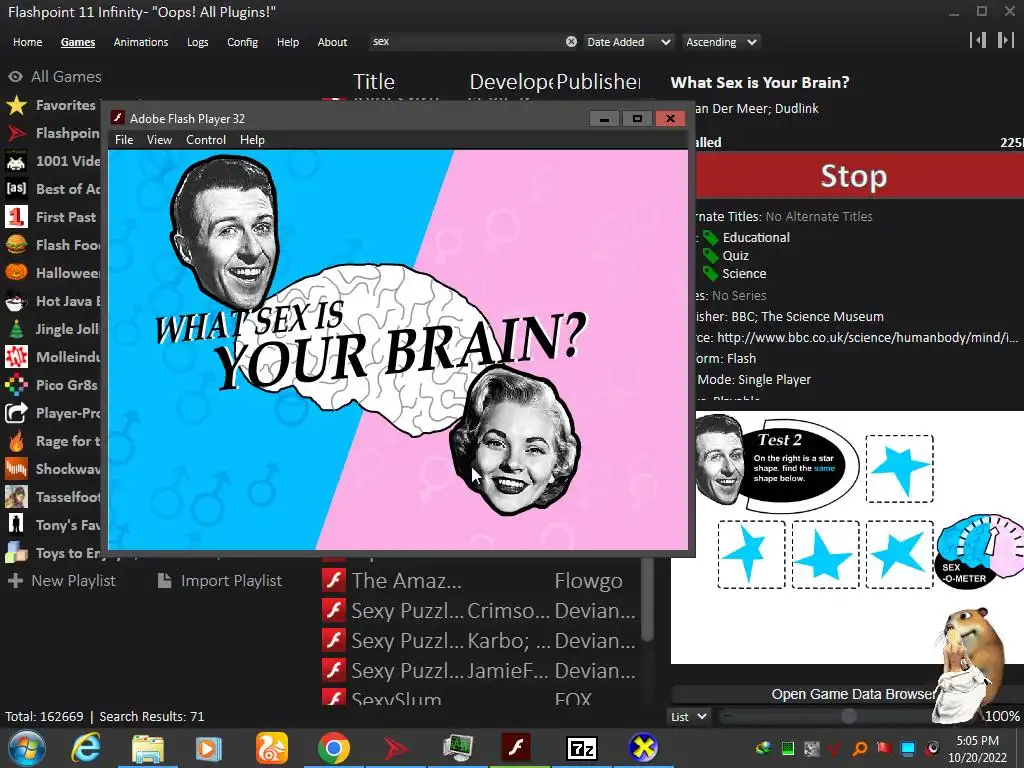1024x768 pixels.
Task: Select the First Past playlist icon
Action: tap(16, 217)
